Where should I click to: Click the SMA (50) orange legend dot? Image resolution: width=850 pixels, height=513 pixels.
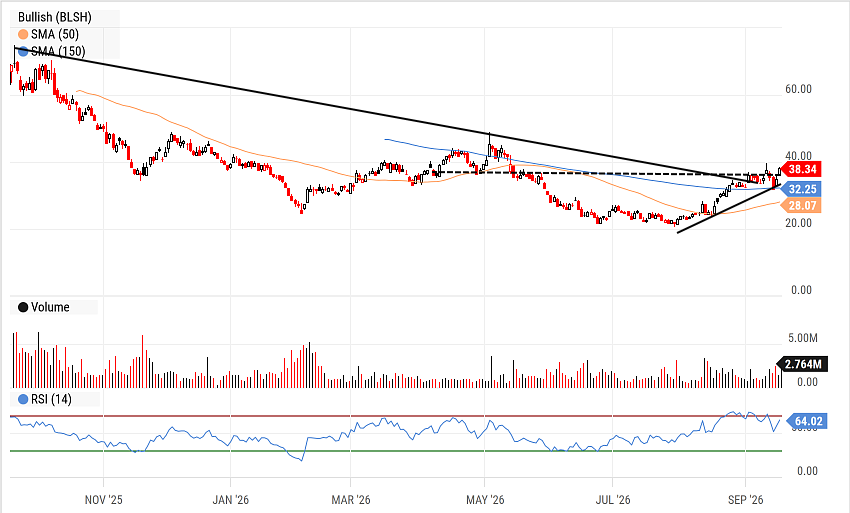(x=23, y=35)
